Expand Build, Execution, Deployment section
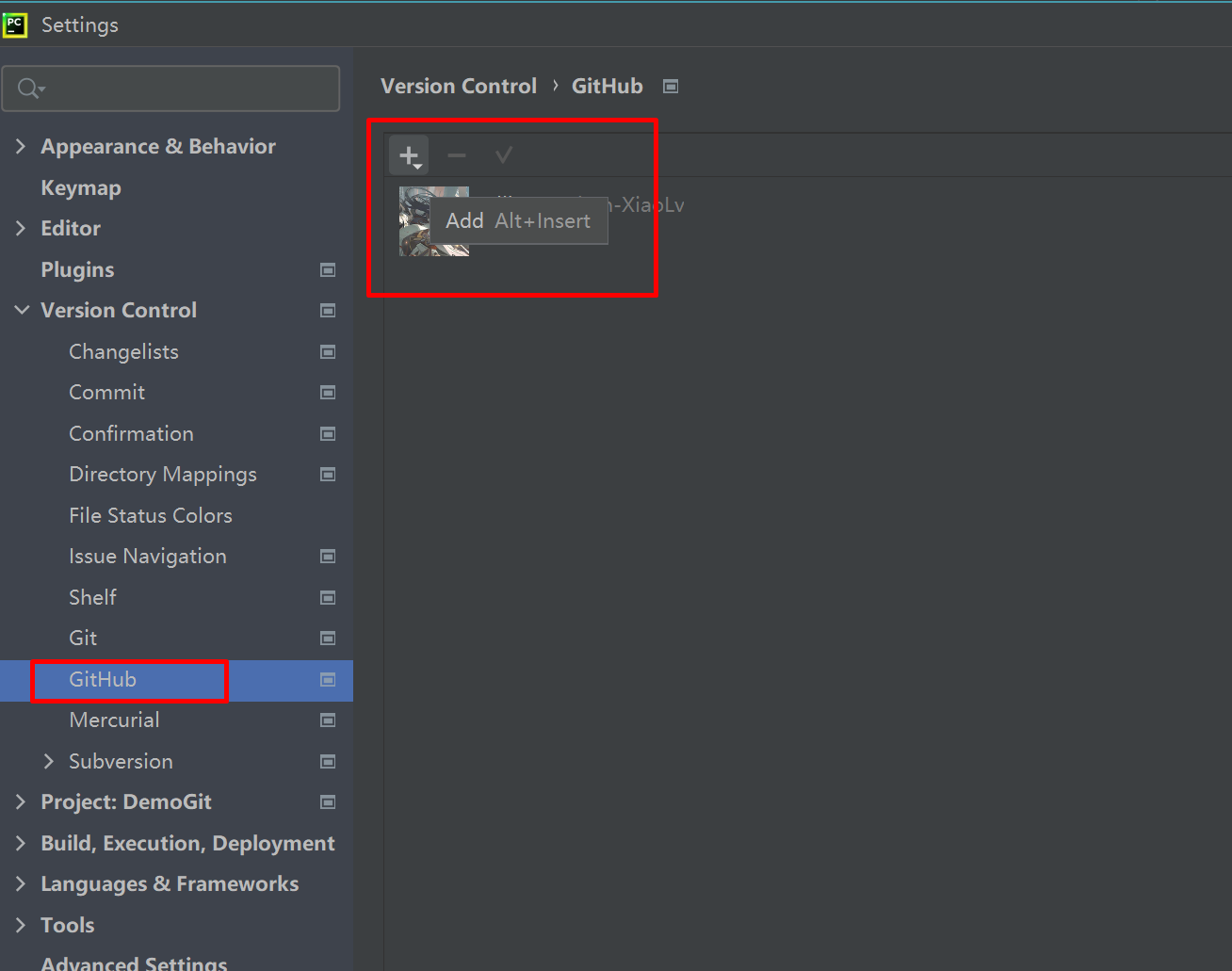The width and height of the screenshot is (1232, 971). [21, 843]
